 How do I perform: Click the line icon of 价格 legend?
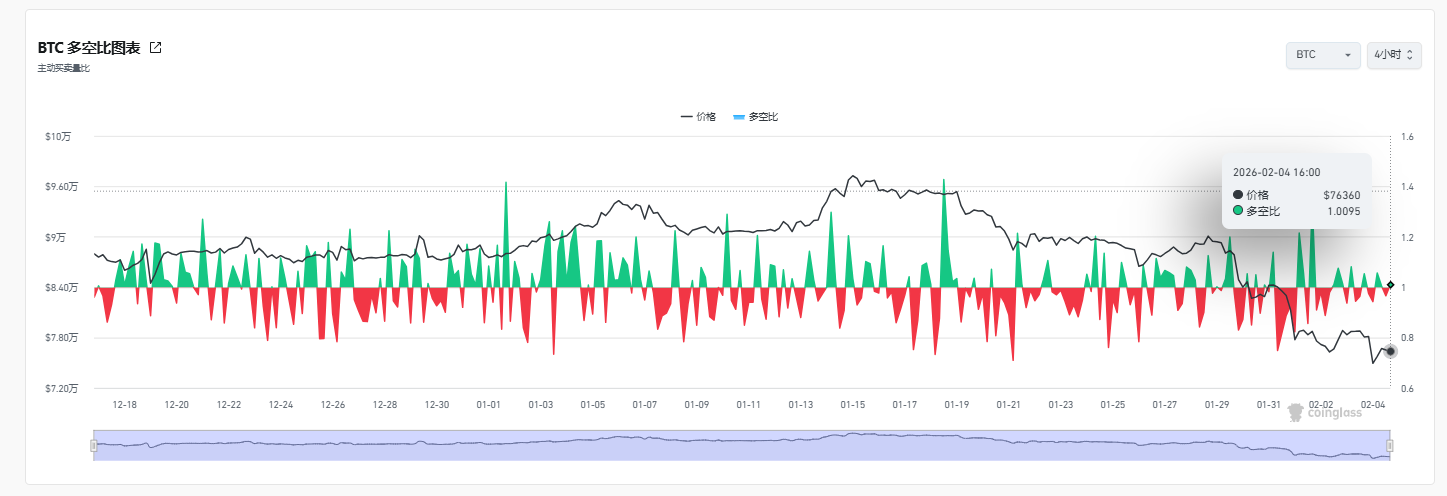[x=686, y=117]
